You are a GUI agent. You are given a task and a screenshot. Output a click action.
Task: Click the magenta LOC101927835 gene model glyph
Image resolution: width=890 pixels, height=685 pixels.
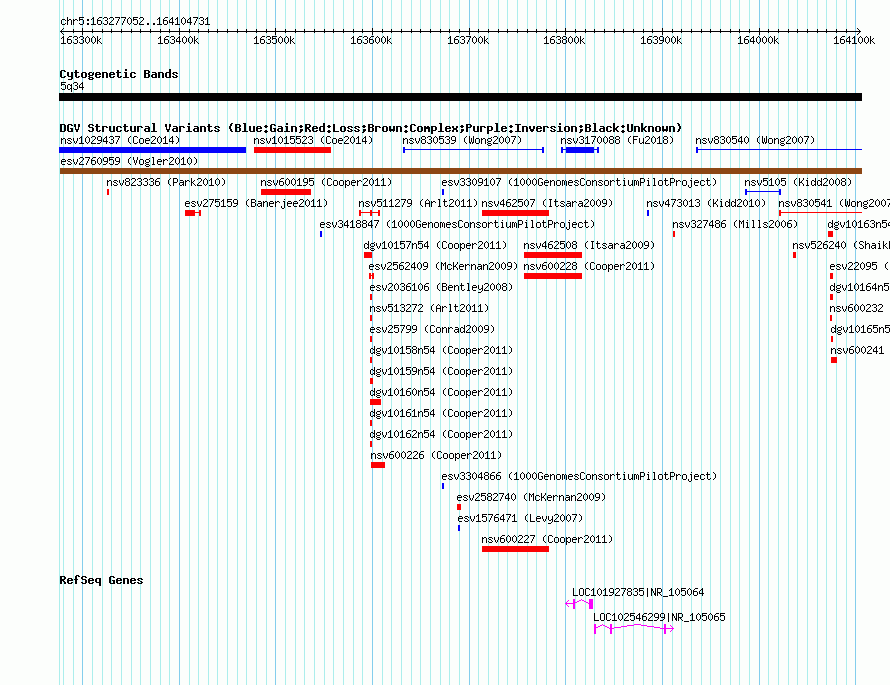tap(580, 604)
